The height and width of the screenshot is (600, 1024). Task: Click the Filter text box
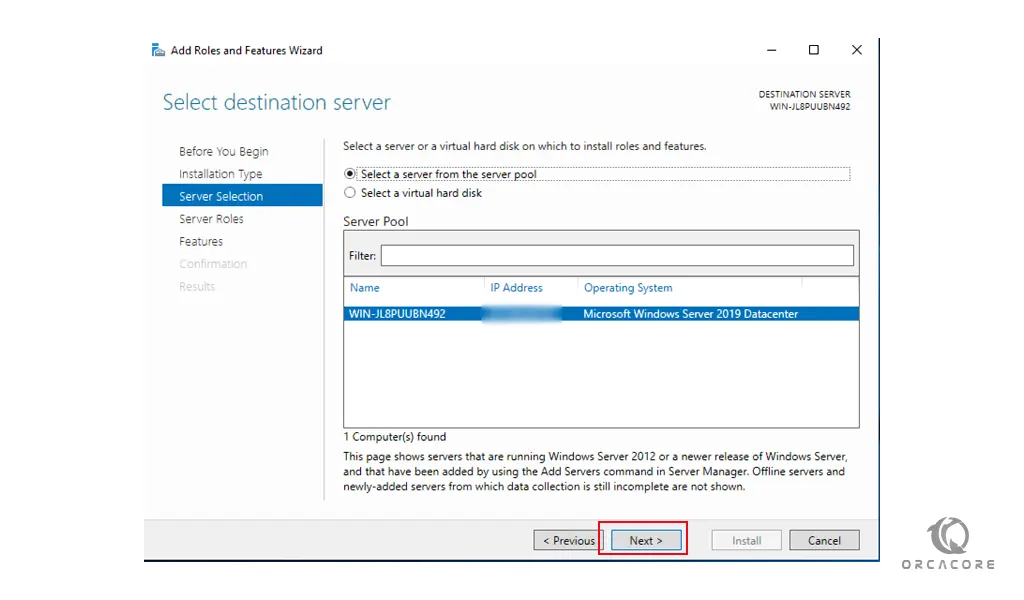617,255
